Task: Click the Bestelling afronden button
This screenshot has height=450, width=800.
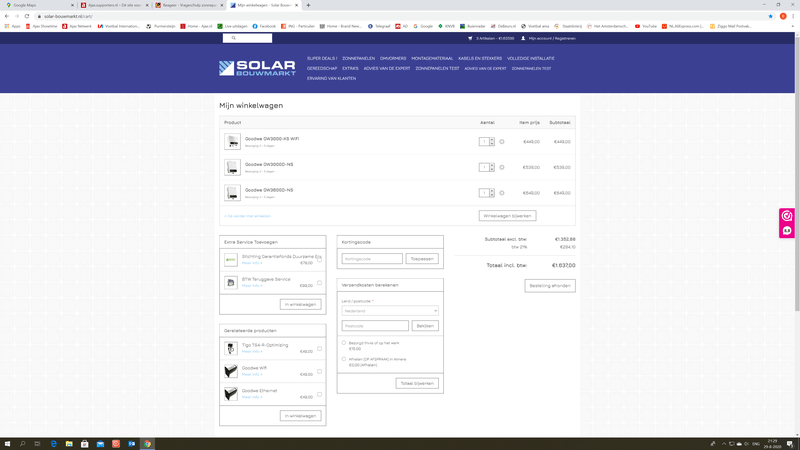Action: [550, 286]
